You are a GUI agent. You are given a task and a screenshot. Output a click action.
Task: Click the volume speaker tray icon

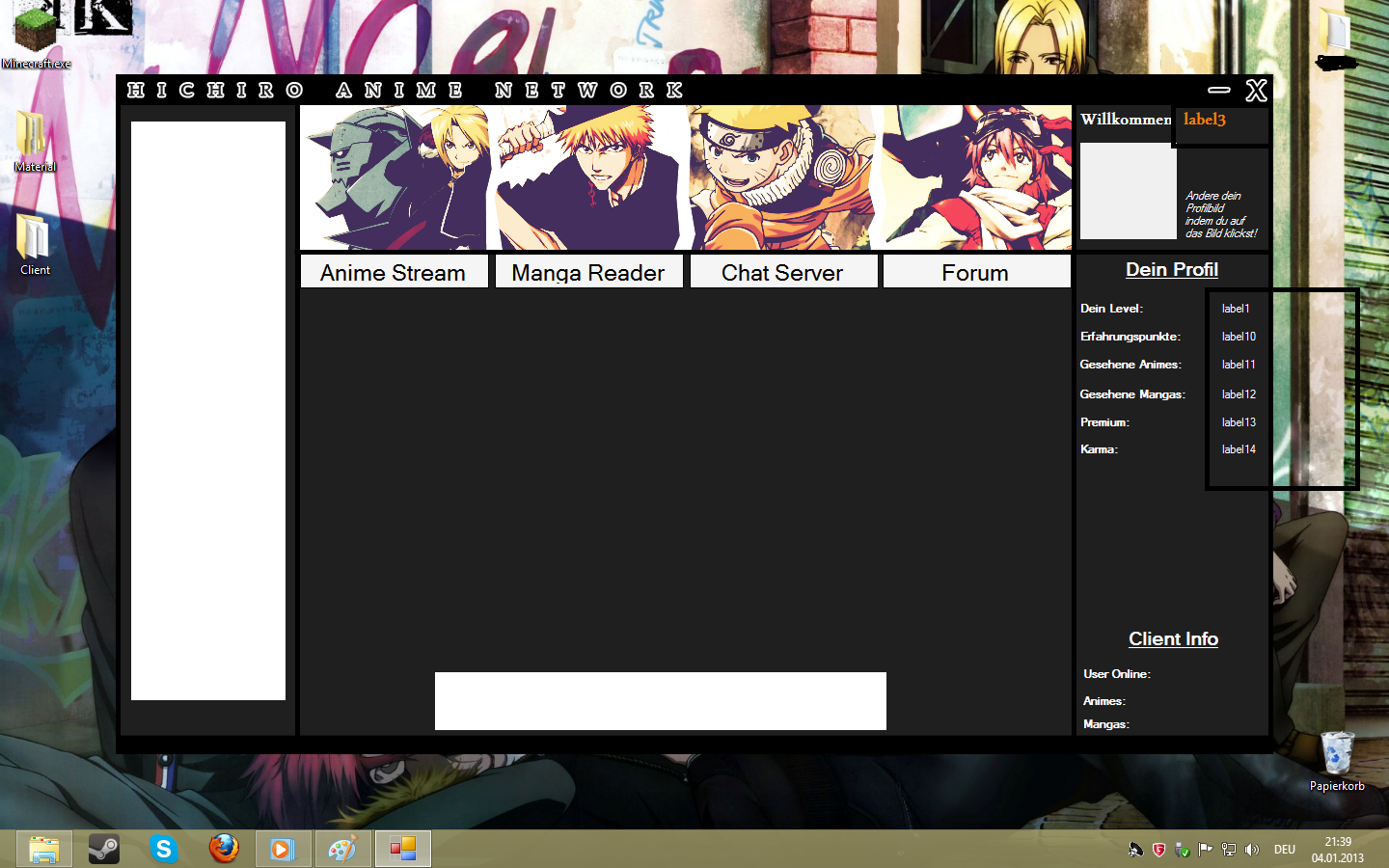click(x=1252, y=850)
